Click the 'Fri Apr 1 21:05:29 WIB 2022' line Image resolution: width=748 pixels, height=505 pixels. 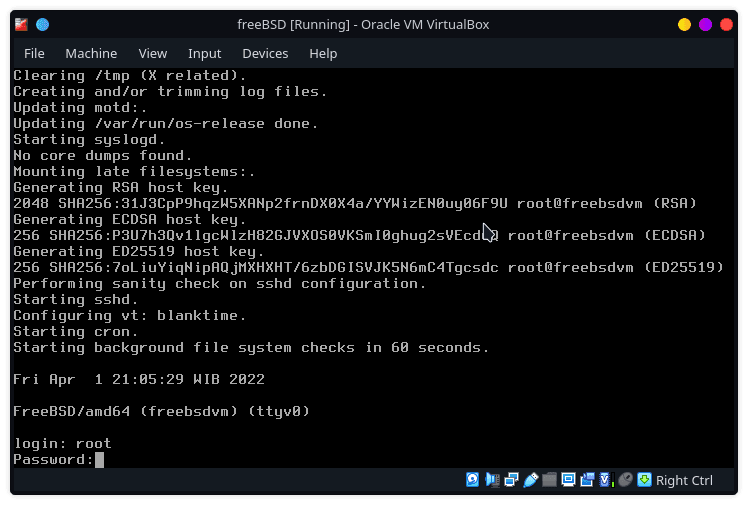(x=139, y=379)
